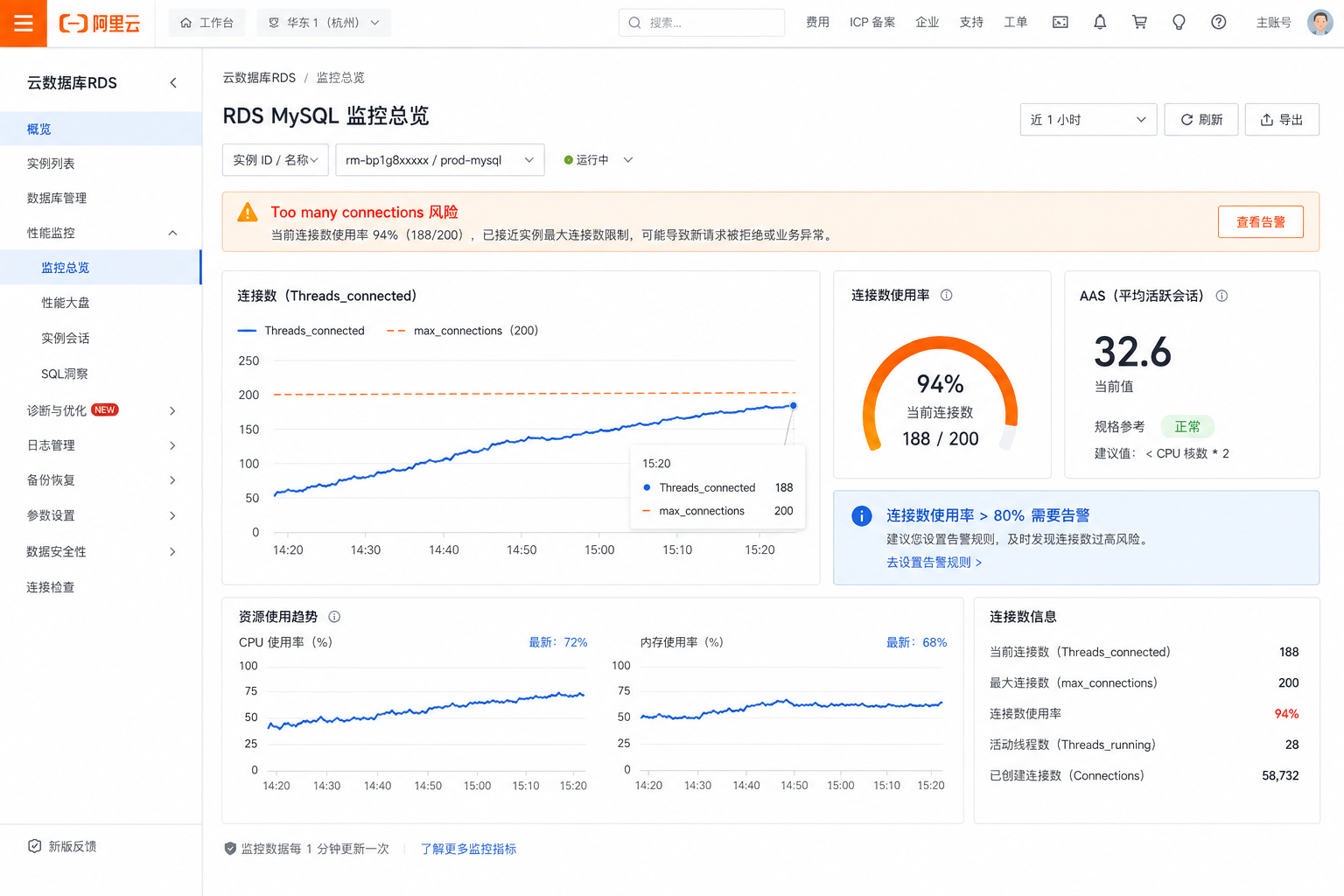Viewport: 1344px width, 896px height.
Task: Click the shield icon in the footer
Action: coord(230,849)
